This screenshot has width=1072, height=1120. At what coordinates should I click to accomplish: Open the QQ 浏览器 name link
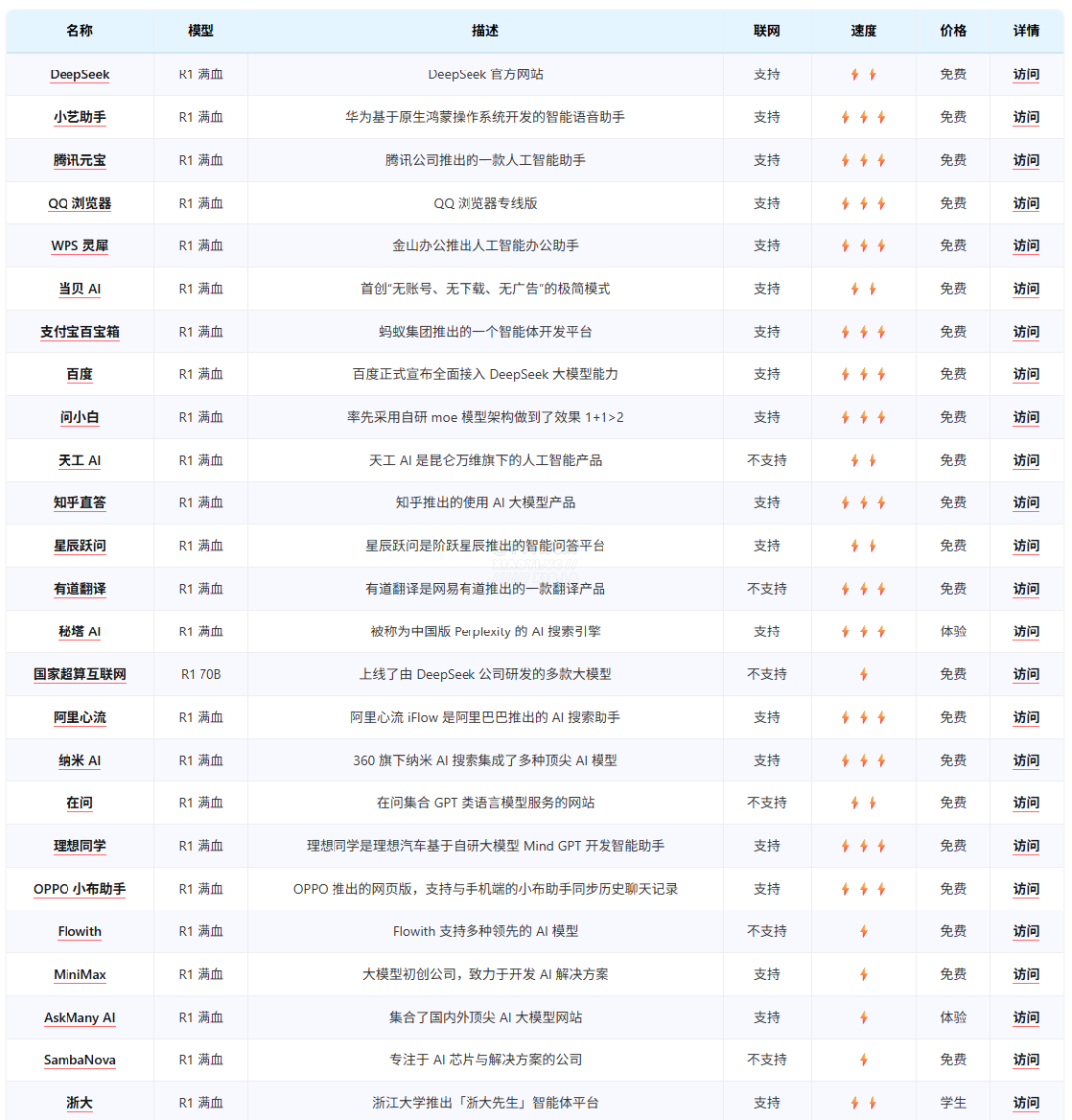point(79,203)
